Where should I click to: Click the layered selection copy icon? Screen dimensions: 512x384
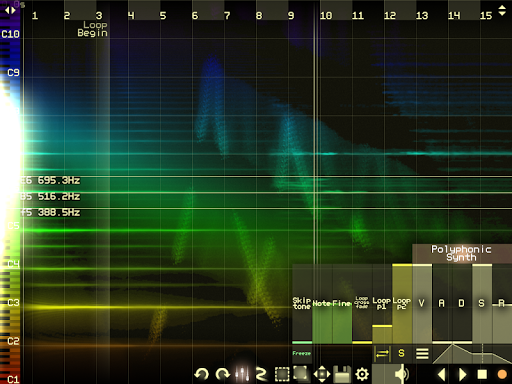click(x=301, y=374)
